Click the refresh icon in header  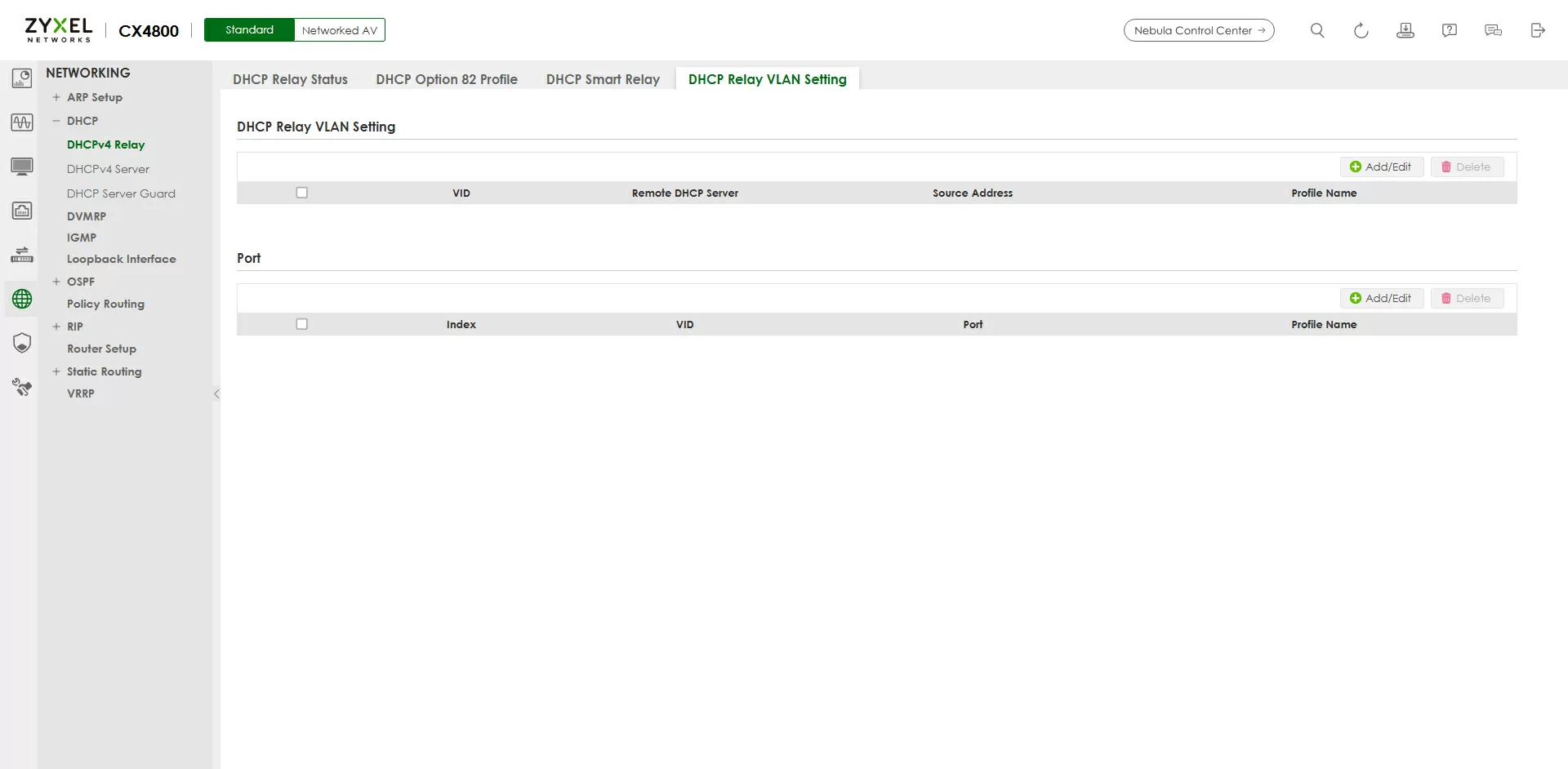click(1361, 30)
